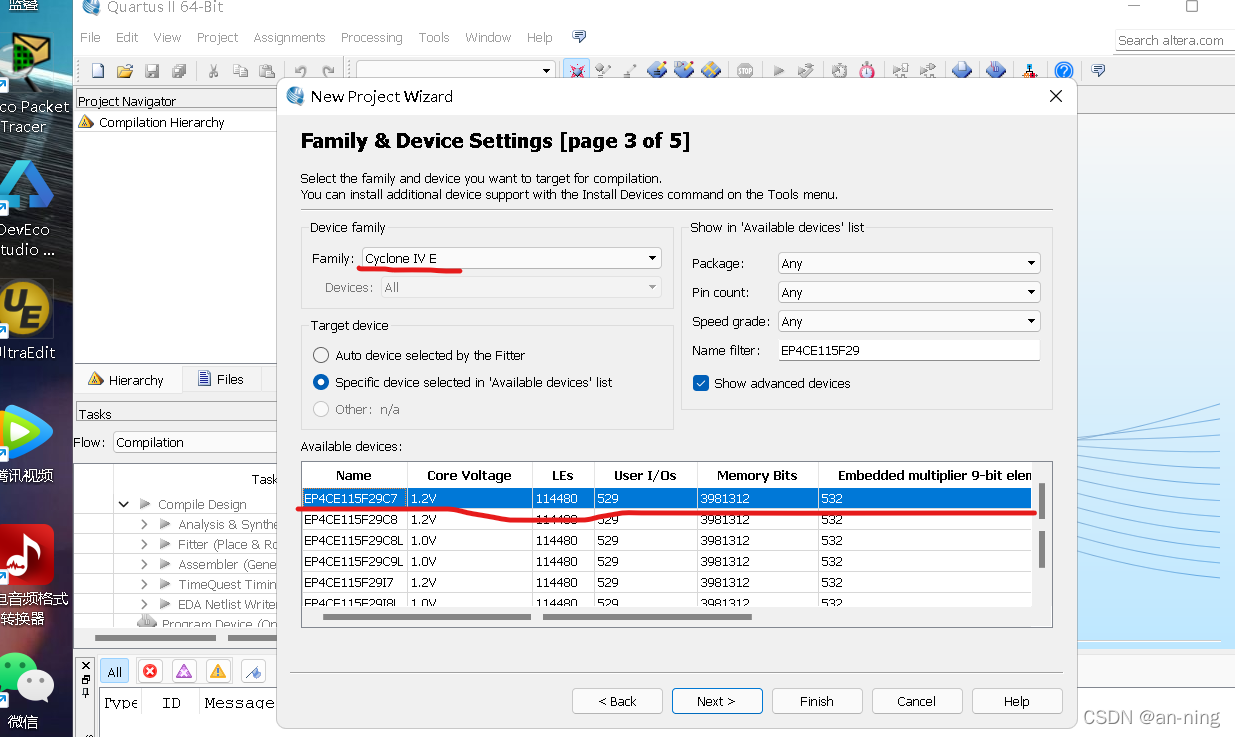1235x737 pixels.
Task: Click the Save toolbar icon
Action: coord(152,71)
